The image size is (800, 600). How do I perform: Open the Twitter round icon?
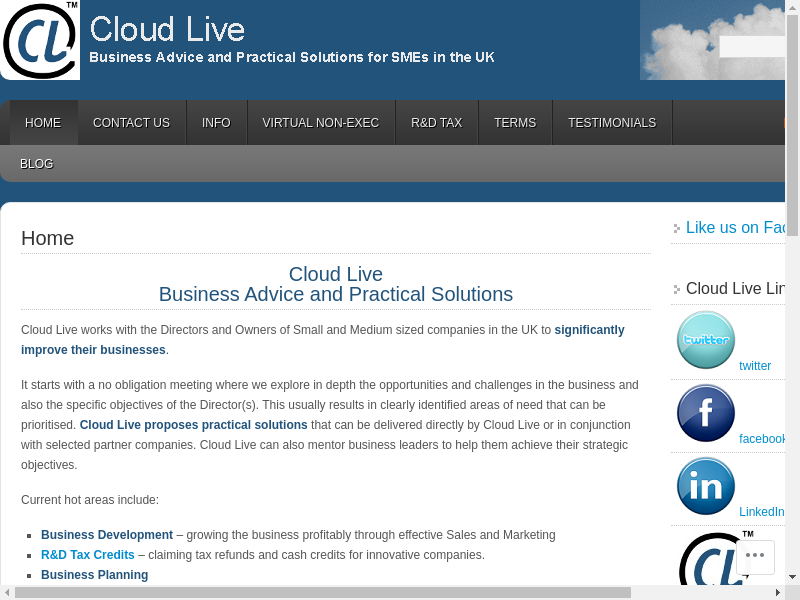706,340
